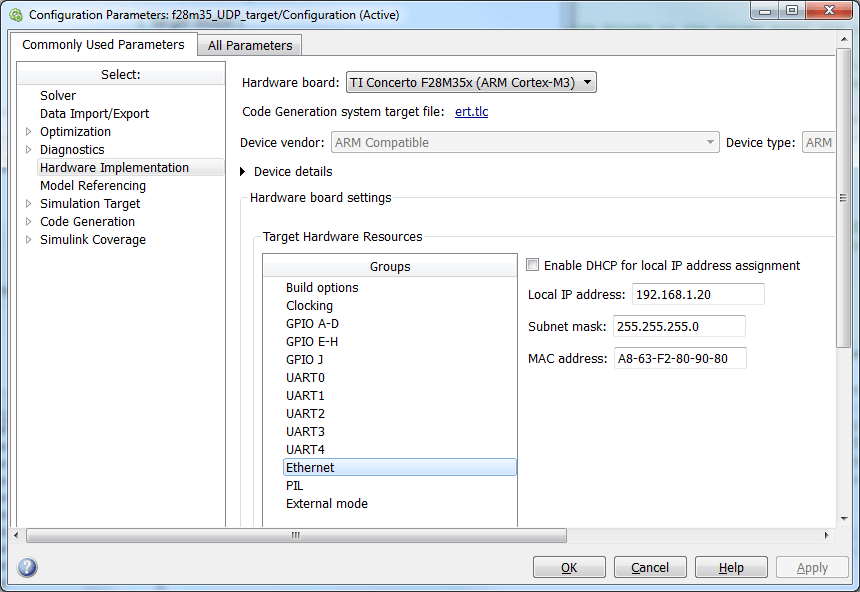This screenshot has height=592, width=860.
Task: Maximize the Configuration Parameters window
Action: [x=792, y=10]
